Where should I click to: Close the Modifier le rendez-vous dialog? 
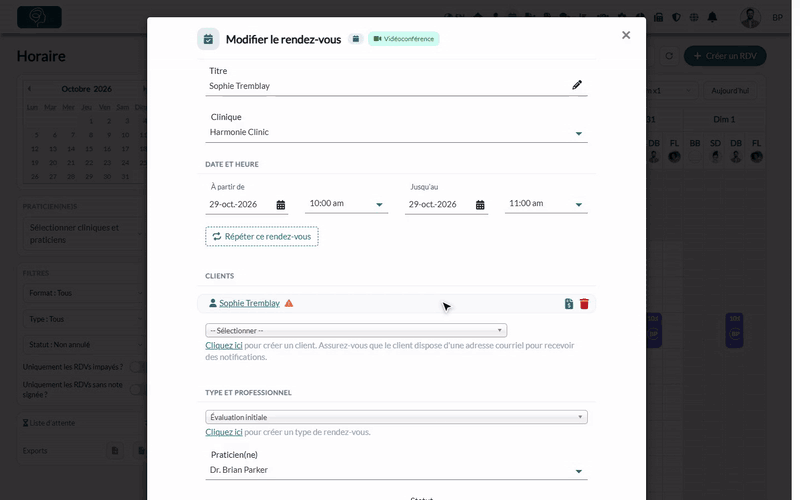coord(626,35)
